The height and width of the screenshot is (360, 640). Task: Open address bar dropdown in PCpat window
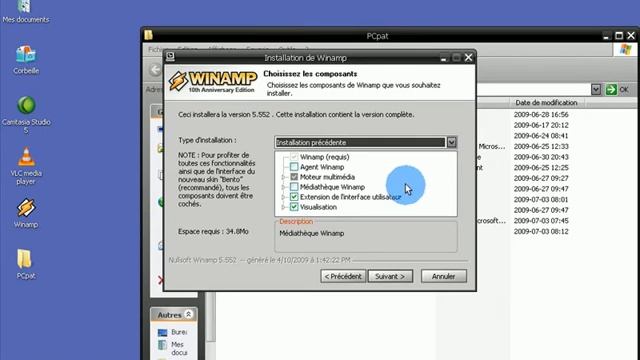(x=596, y=89)
